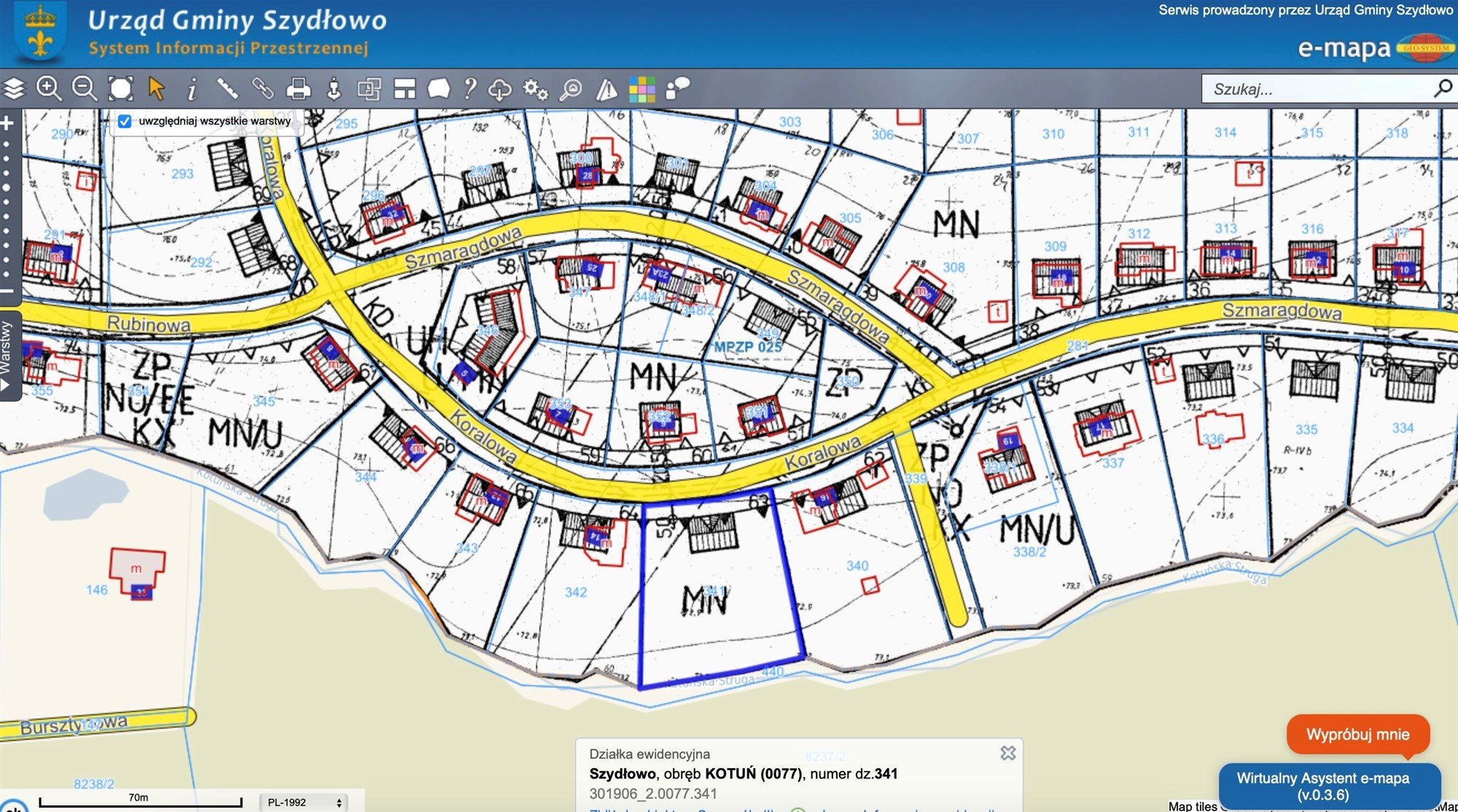Click the zoom out magnifier tool
This screenshot has width=1458, height=812.
pos(85,89)
